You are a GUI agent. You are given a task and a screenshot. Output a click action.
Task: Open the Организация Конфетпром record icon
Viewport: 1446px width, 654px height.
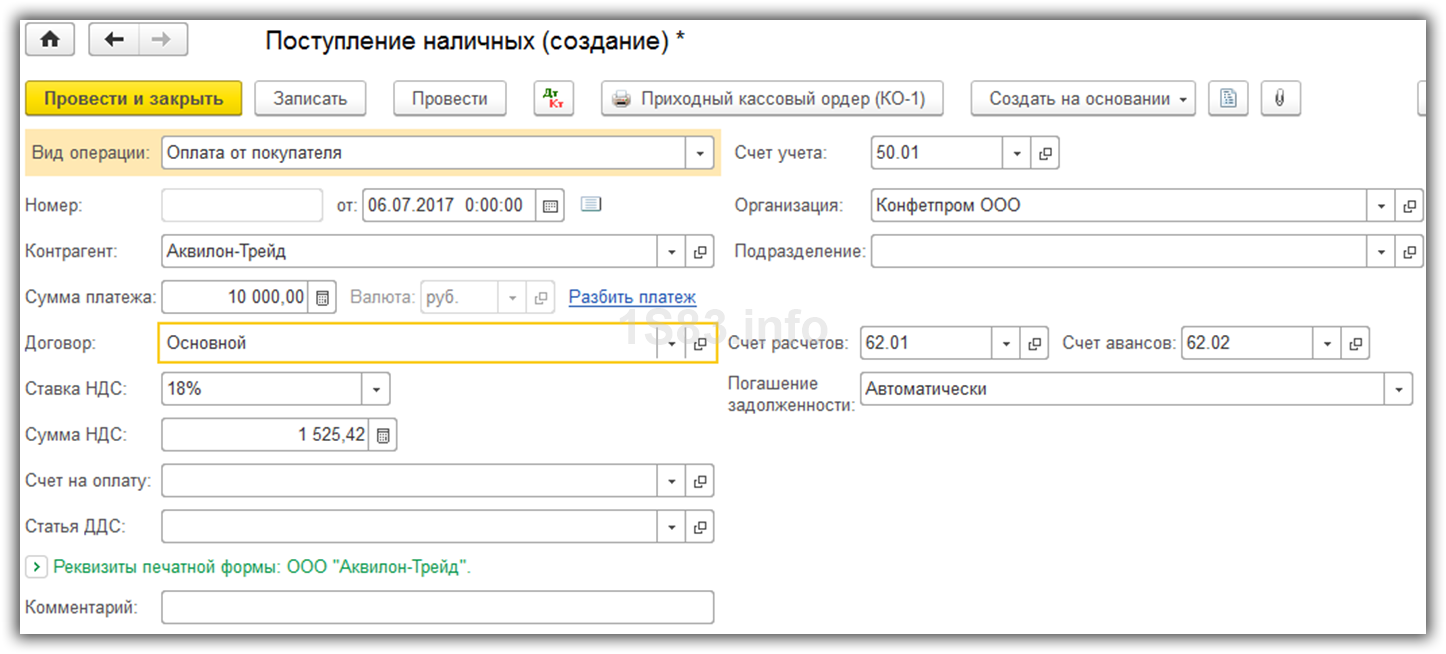(x=1409, y=206)
